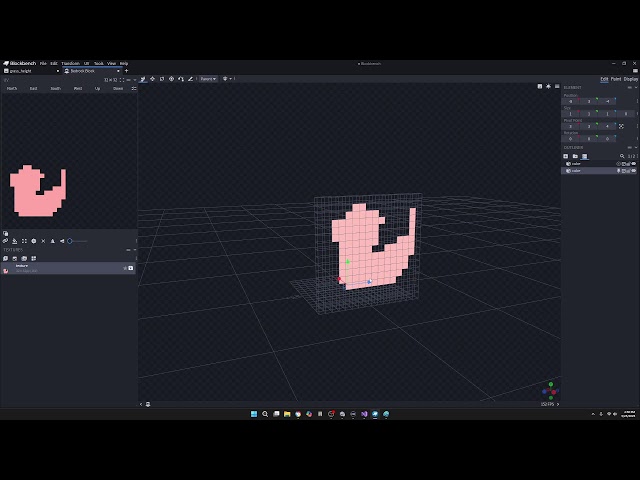
Task: Open the Help menu
Action: [124, 64]
